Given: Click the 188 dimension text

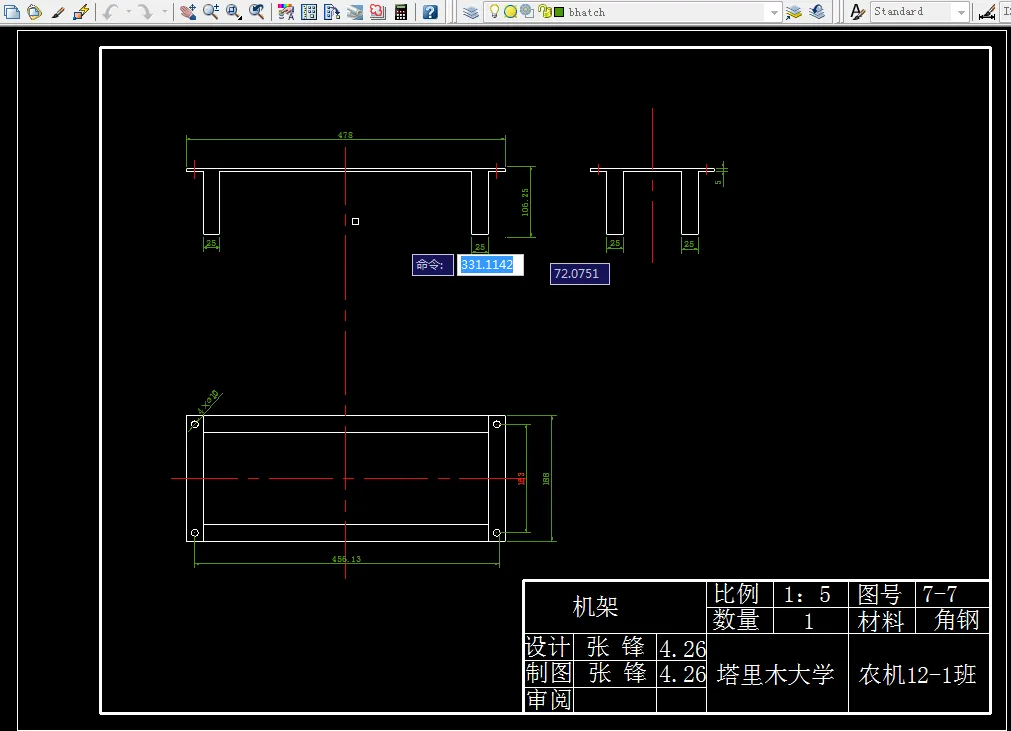Looking at the screenshot, I should click(x=546, y=479).
